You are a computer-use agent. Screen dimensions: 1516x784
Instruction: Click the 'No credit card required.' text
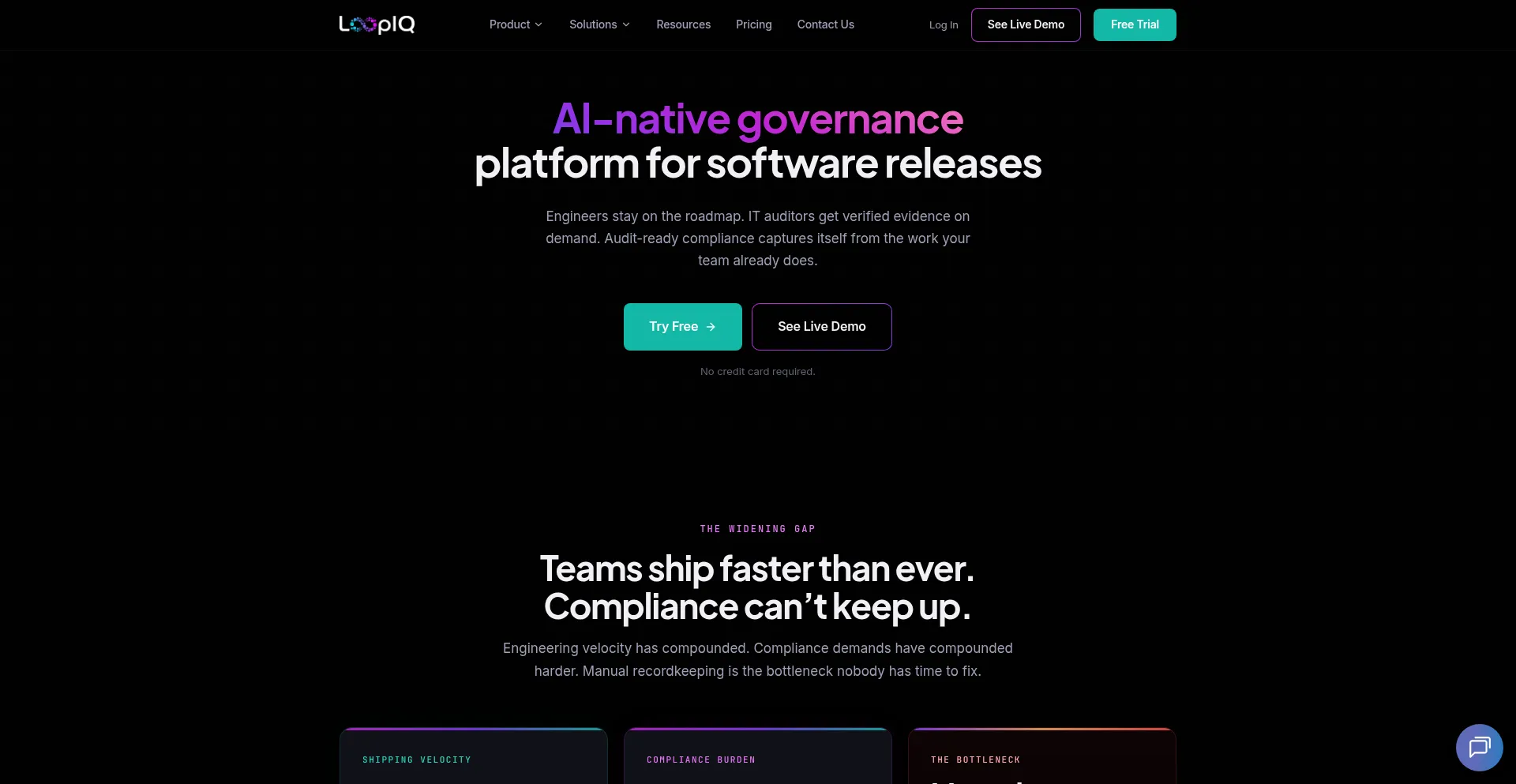click(757, 371)
